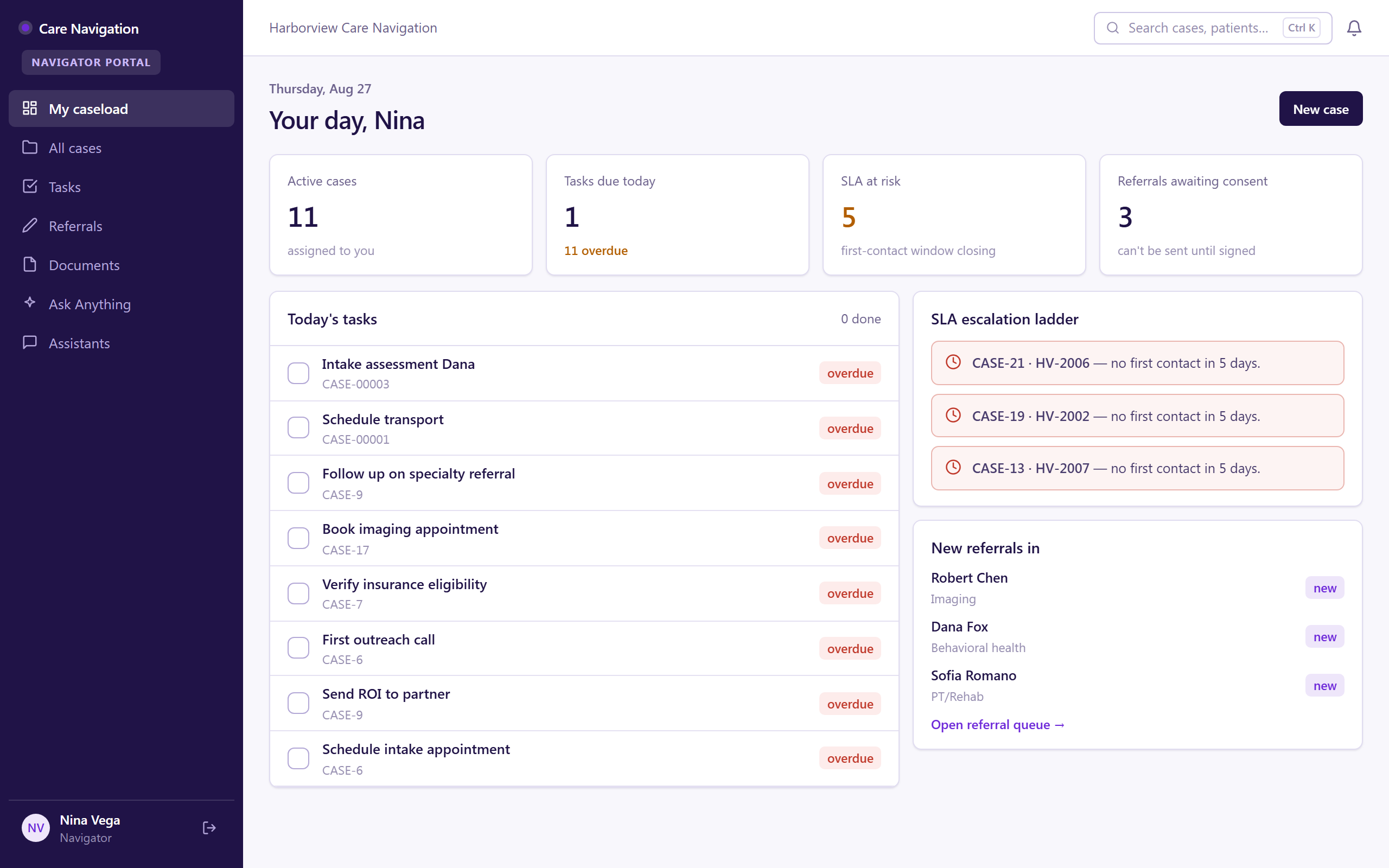
Task: Click the clock icon on CASE-21 alert
Action: pyautogui.click(x=953, y=362)
